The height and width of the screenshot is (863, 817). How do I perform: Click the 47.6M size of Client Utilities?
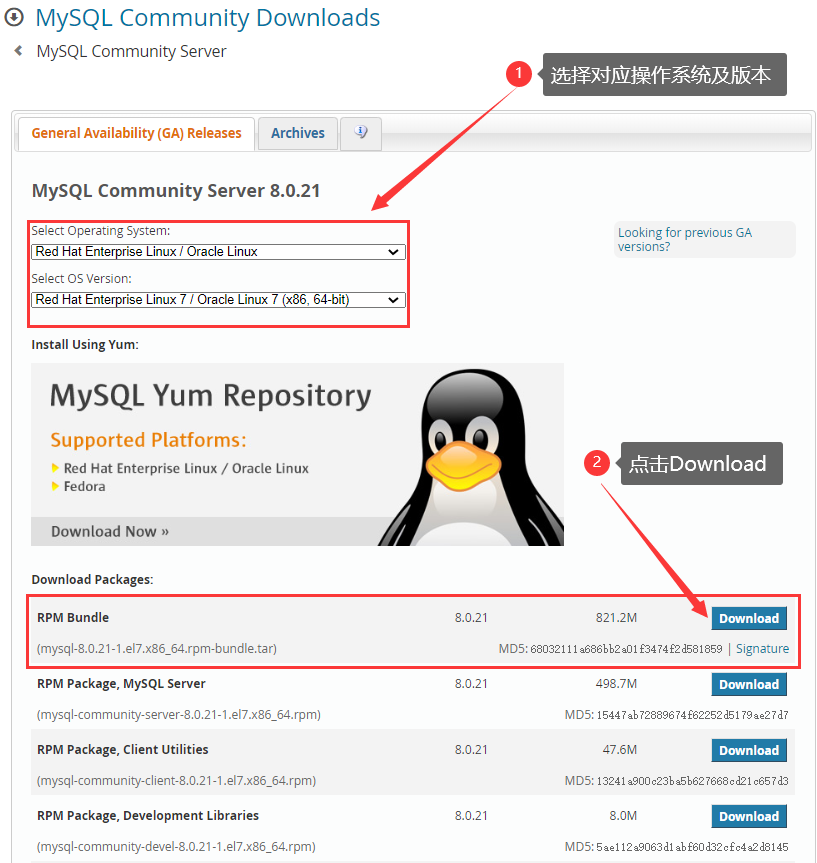coord(619,750)
